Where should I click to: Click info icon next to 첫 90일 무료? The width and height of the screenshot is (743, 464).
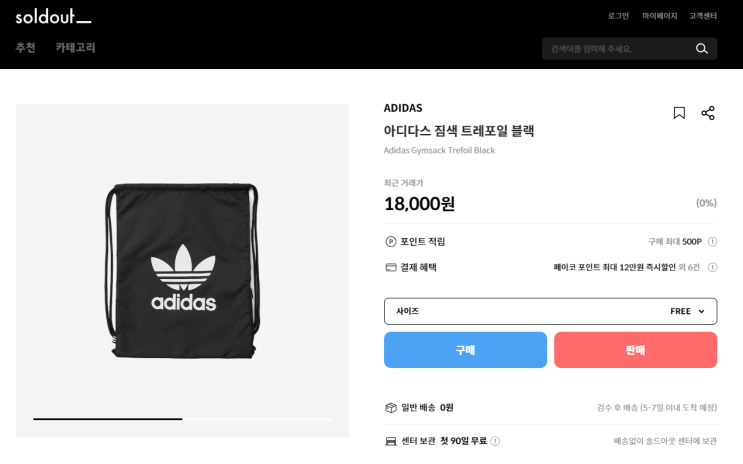(x=495, y=441)
